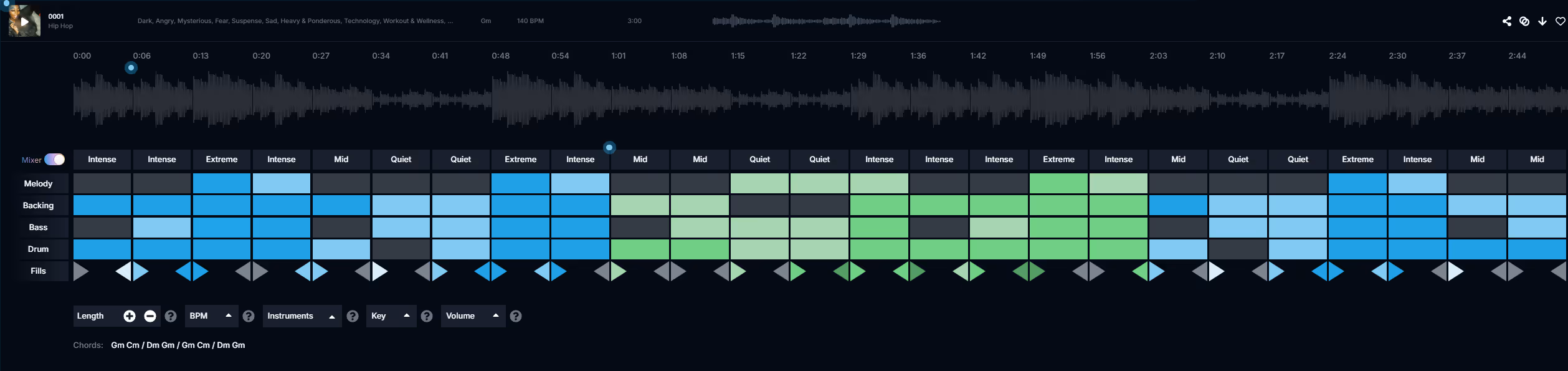Play track 0001 using the thumbnail play button
This screenshot has width=1568, height=371.
point(24,21)
